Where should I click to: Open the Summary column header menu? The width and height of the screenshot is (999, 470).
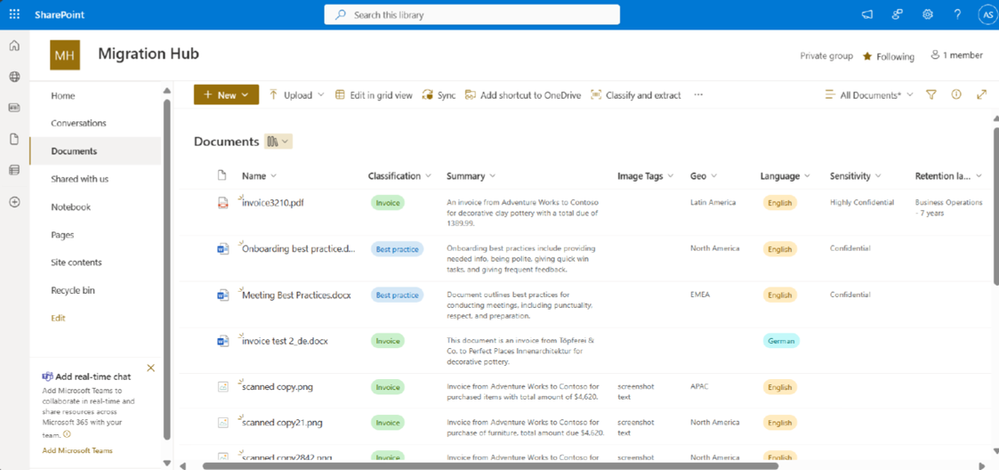pyautogui.click(x=471, y=176)
